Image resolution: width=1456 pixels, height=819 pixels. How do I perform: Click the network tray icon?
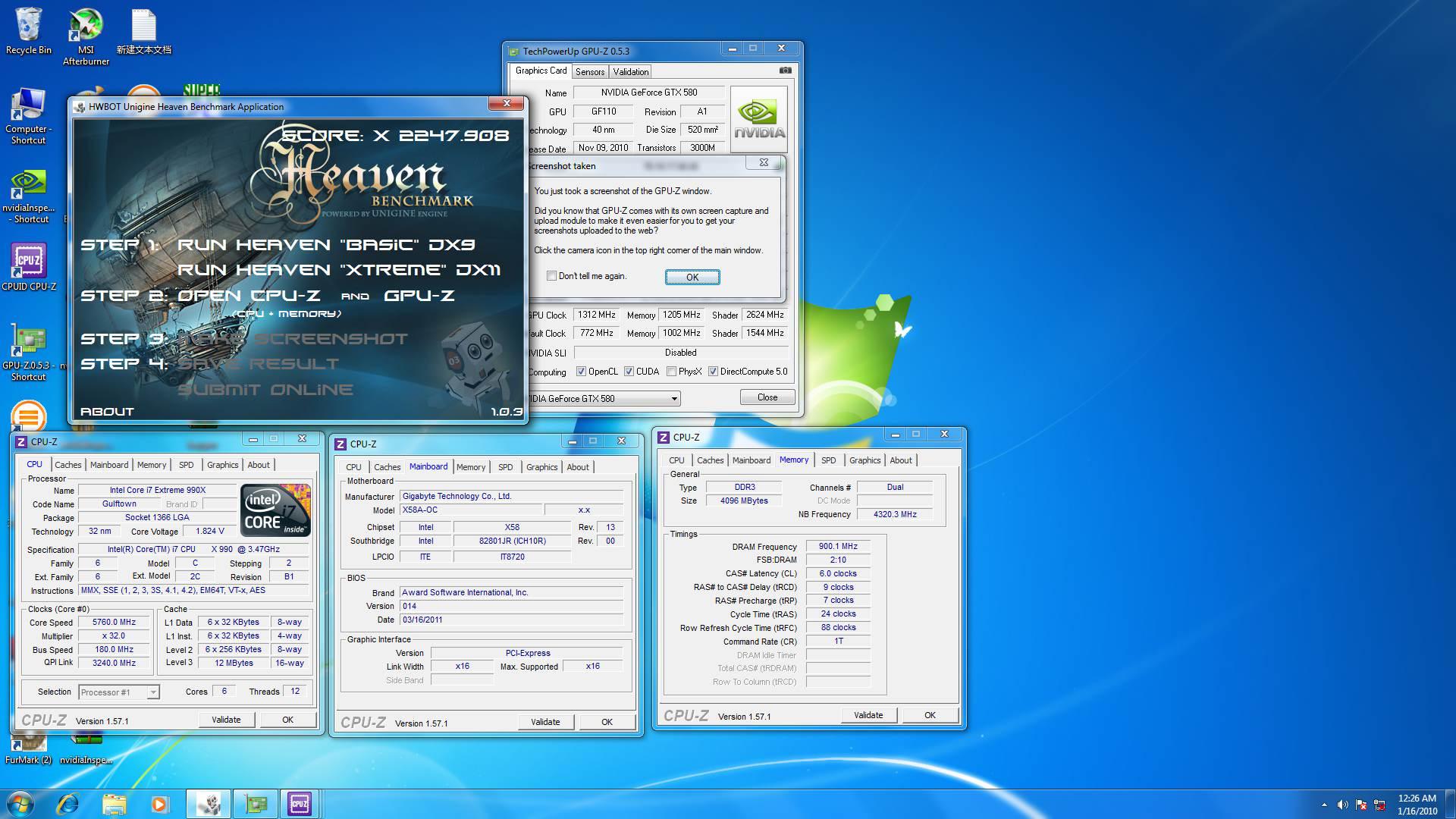(1379, 805)
